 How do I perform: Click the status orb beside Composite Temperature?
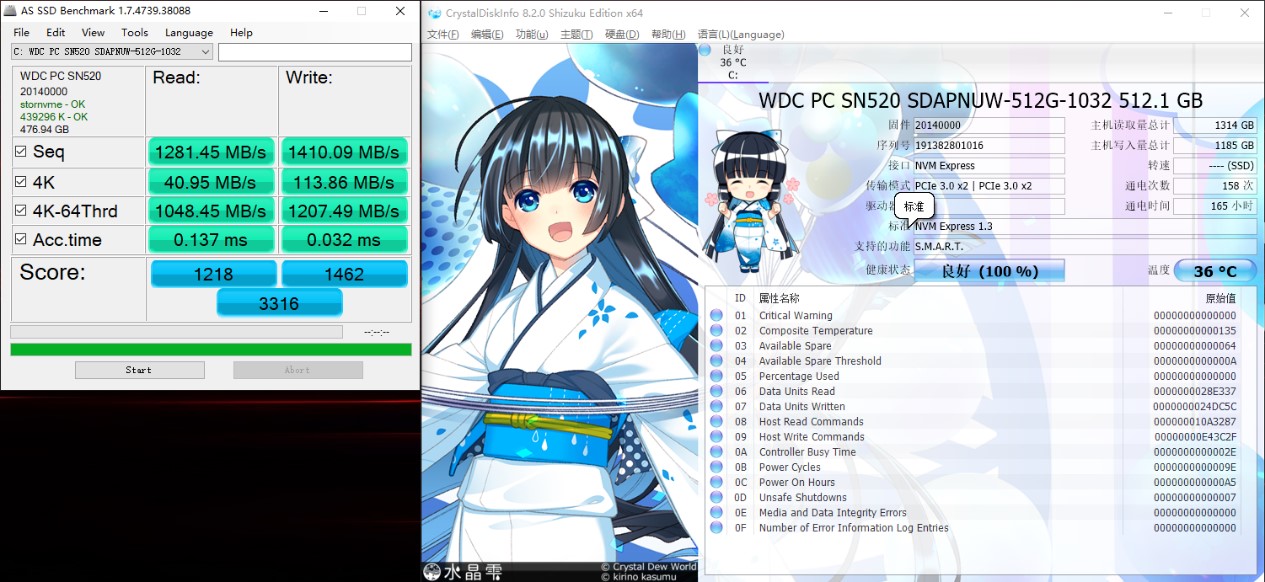(716, 331)
